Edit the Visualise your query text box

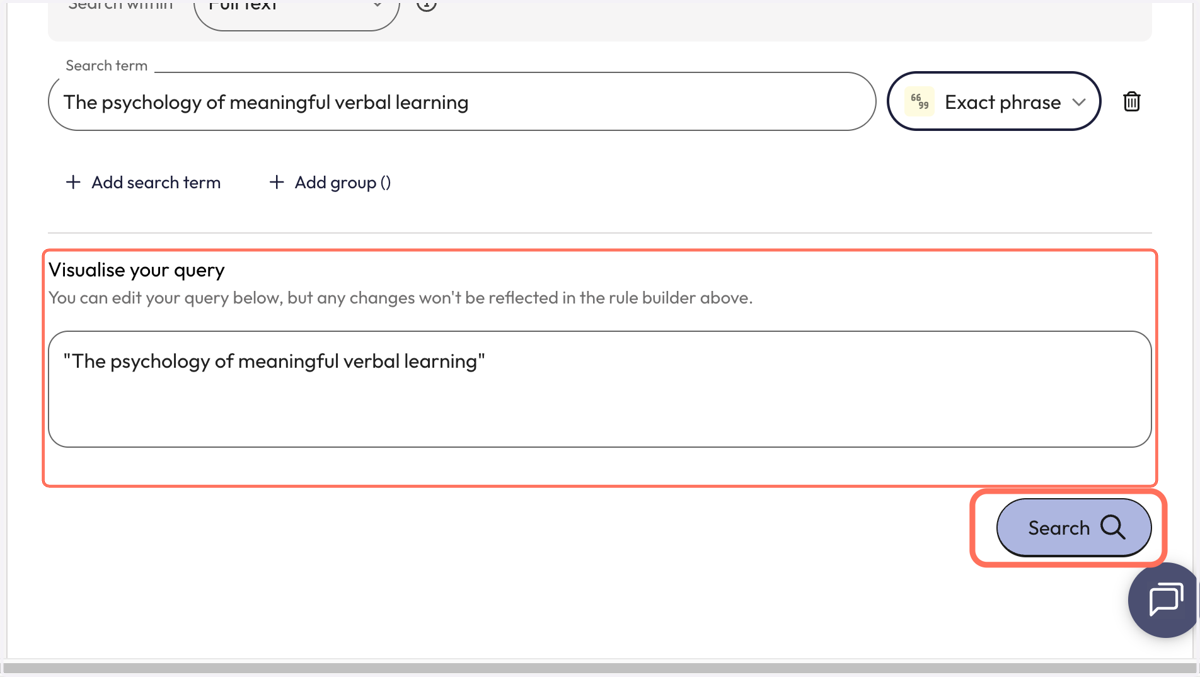coord(600,389)
